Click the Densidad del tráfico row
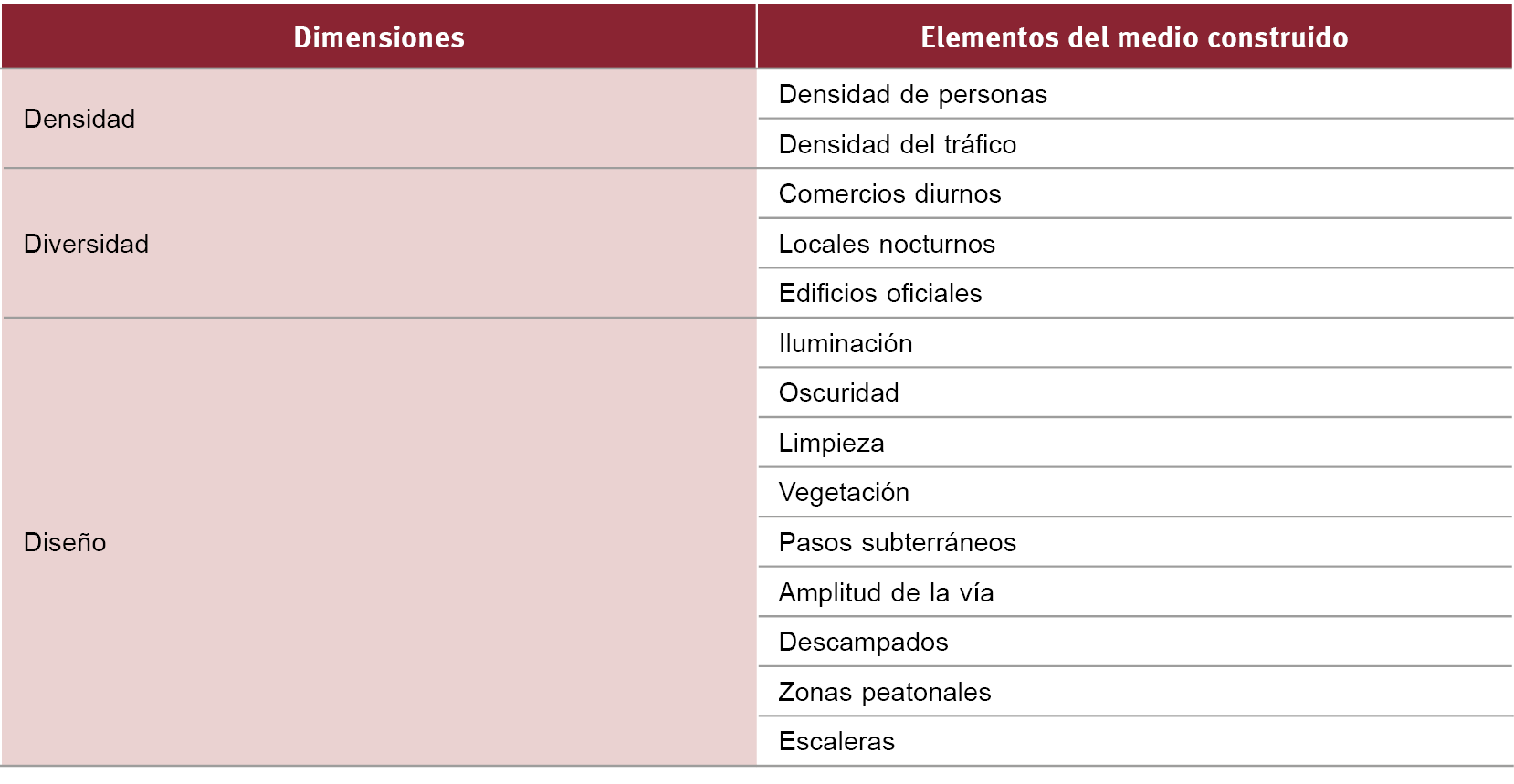 pos(897,144)
